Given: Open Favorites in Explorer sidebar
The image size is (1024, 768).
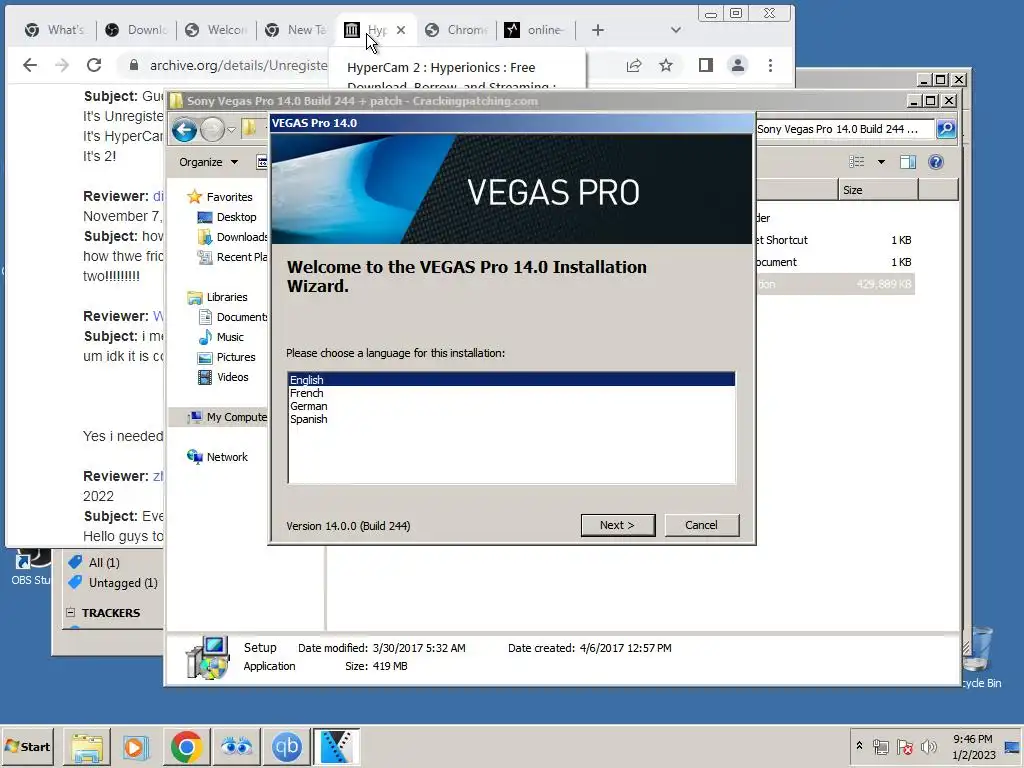Looking at the screenshot, I should pos(220,197).
